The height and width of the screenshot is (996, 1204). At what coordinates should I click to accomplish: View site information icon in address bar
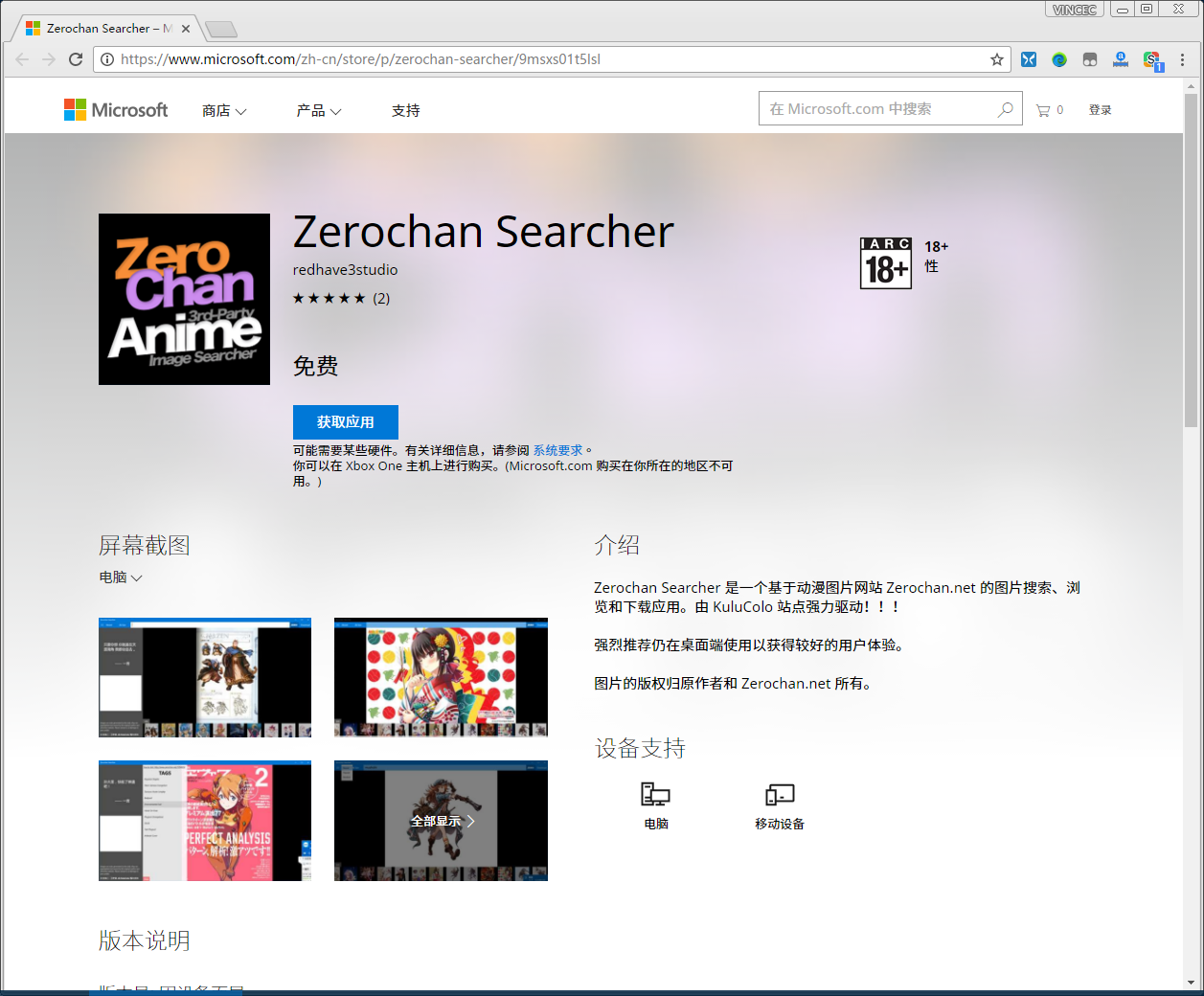coord(107,59)
